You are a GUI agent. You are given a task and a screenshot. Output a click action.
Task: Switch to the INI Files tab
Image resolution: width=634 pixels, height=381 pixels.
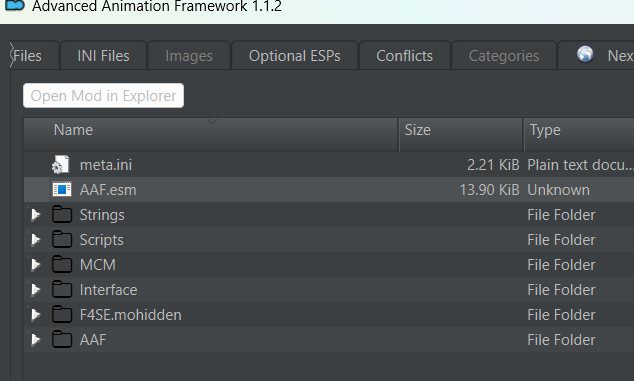point(104,55)
